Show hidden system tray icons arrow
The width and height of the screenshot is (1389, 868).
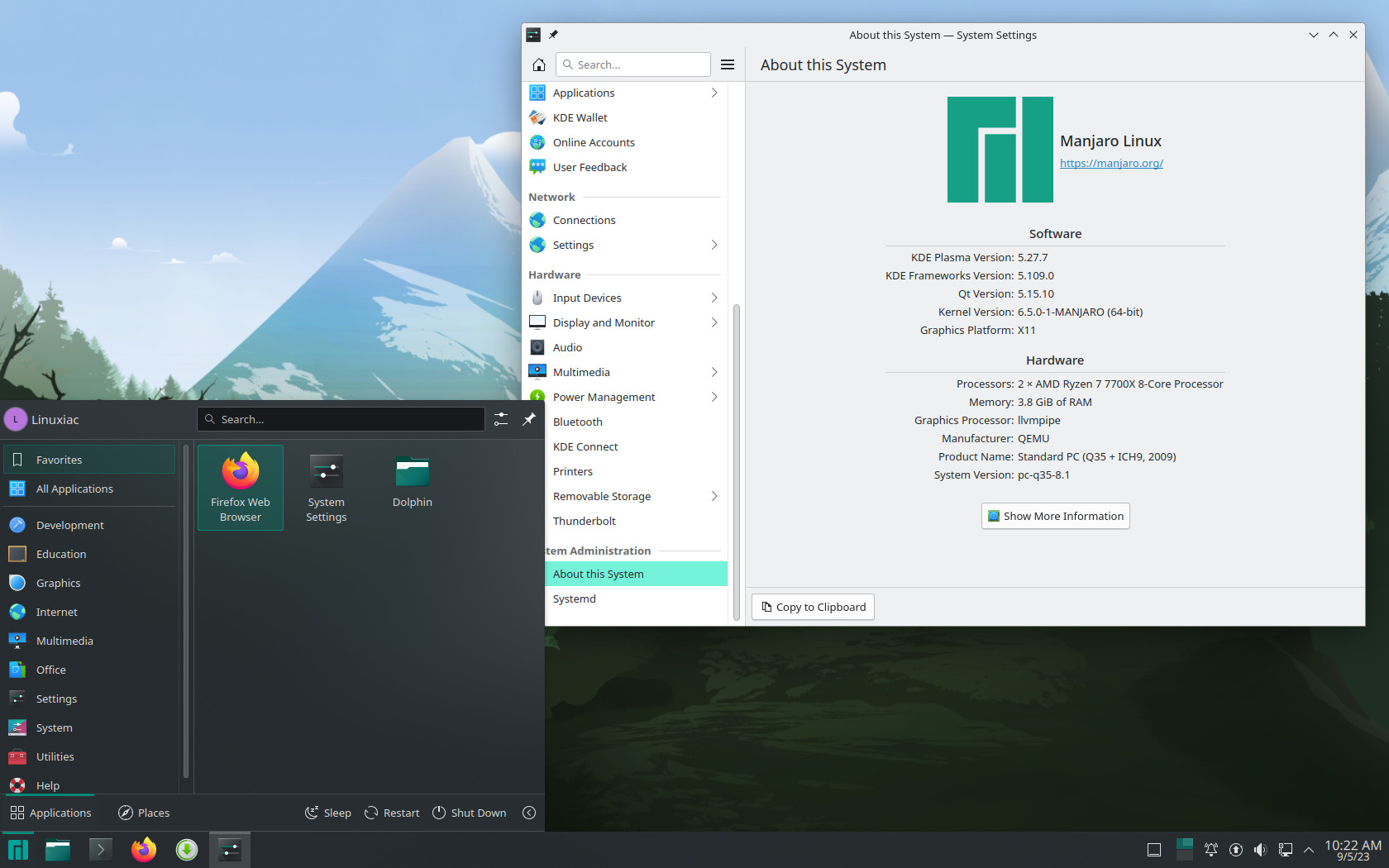1309,850
